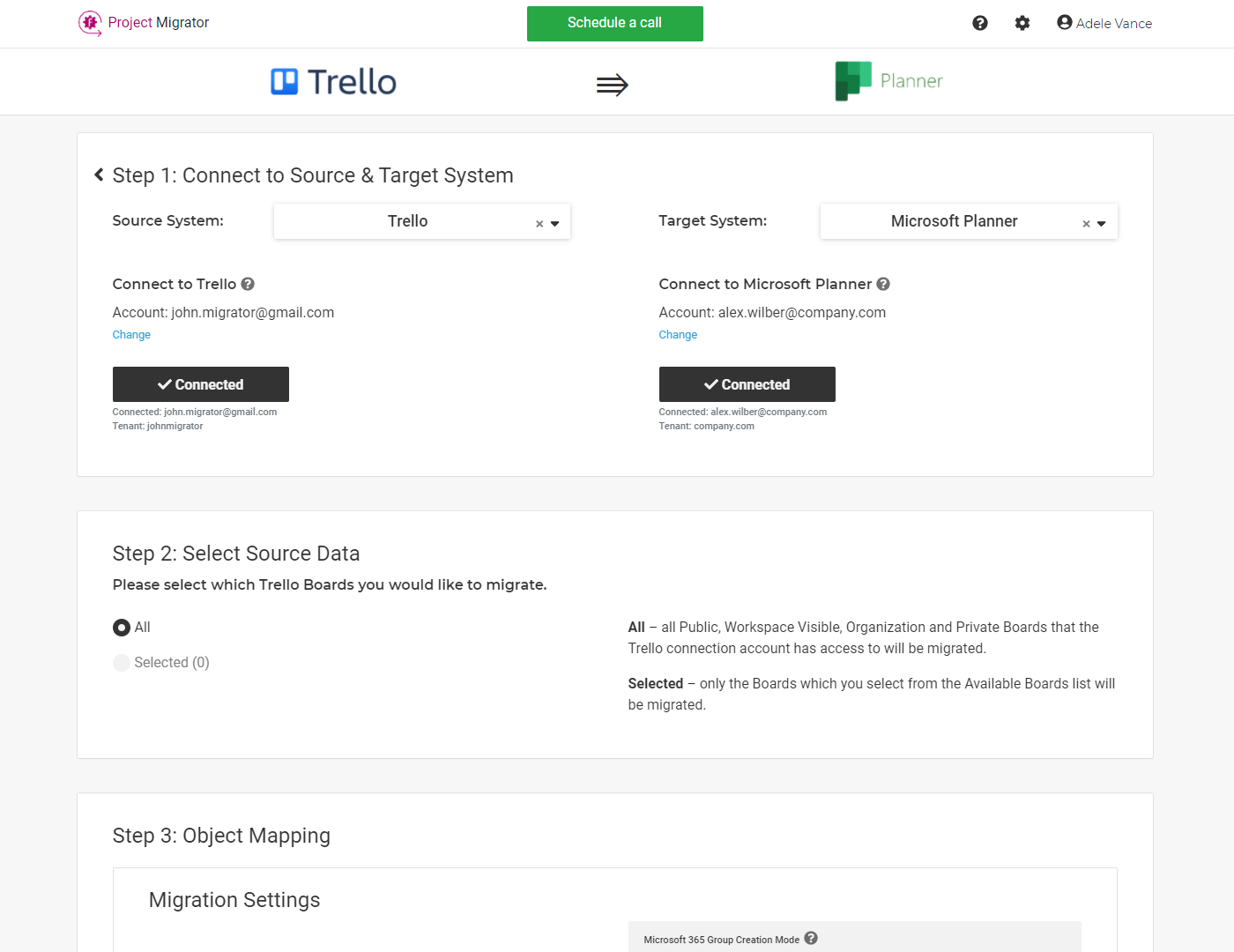Collapse the Step 1 section
This screenshot has width=1234, height=952.
click(99, 175)
